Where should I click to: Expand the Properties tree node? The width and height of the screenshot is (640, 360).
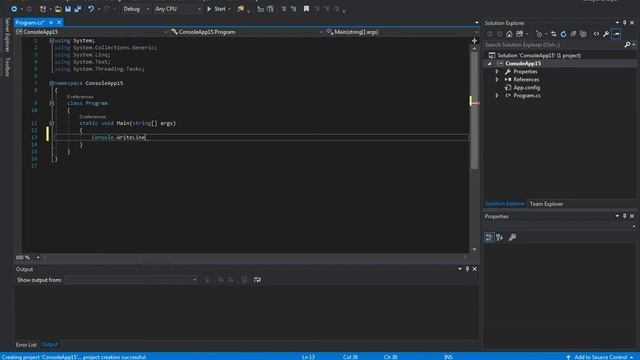[x=497, y=71]
